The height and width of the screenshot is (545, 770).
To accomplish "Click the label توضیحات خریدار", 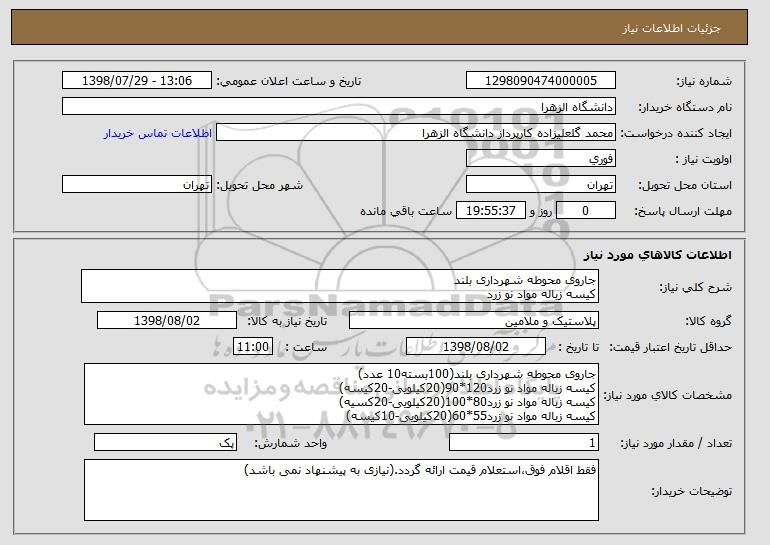I will (x=691, y=491).
